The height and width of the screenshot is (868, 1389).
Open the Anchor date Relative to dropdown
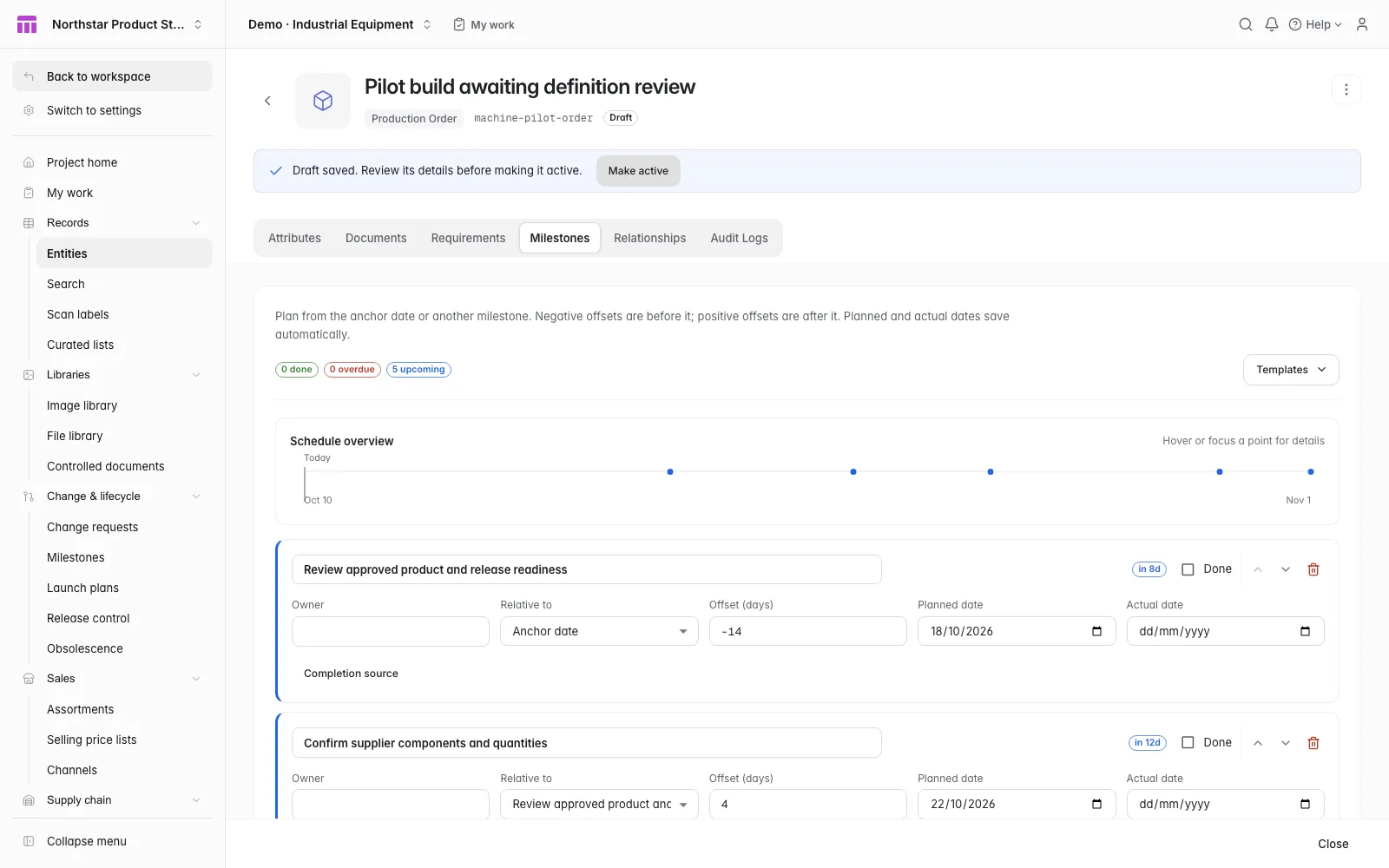point(599,631)
